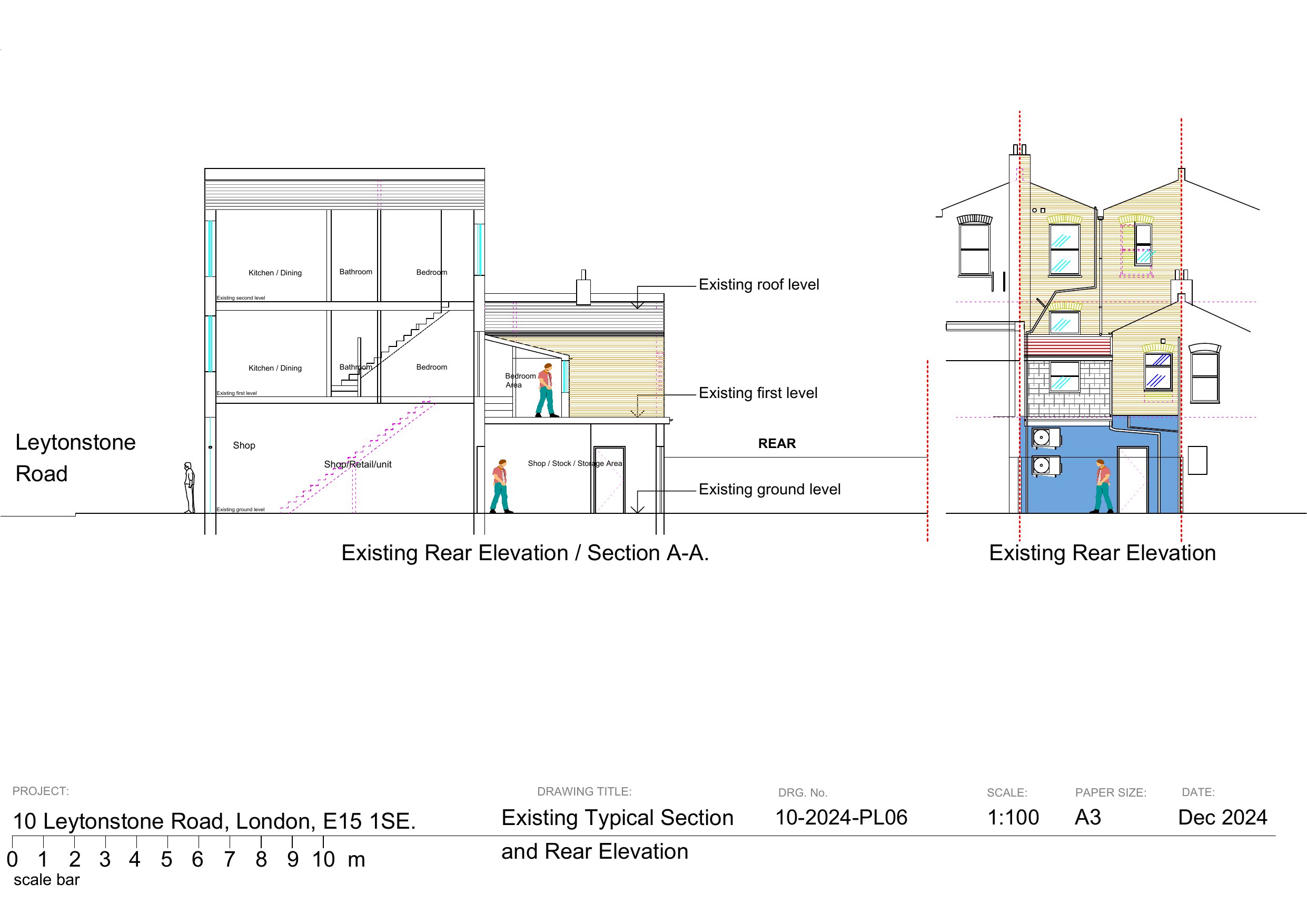Click the Shop / Stock / Storage Area label
This screenshot has height=924, width=1307.
coord(575,463)
